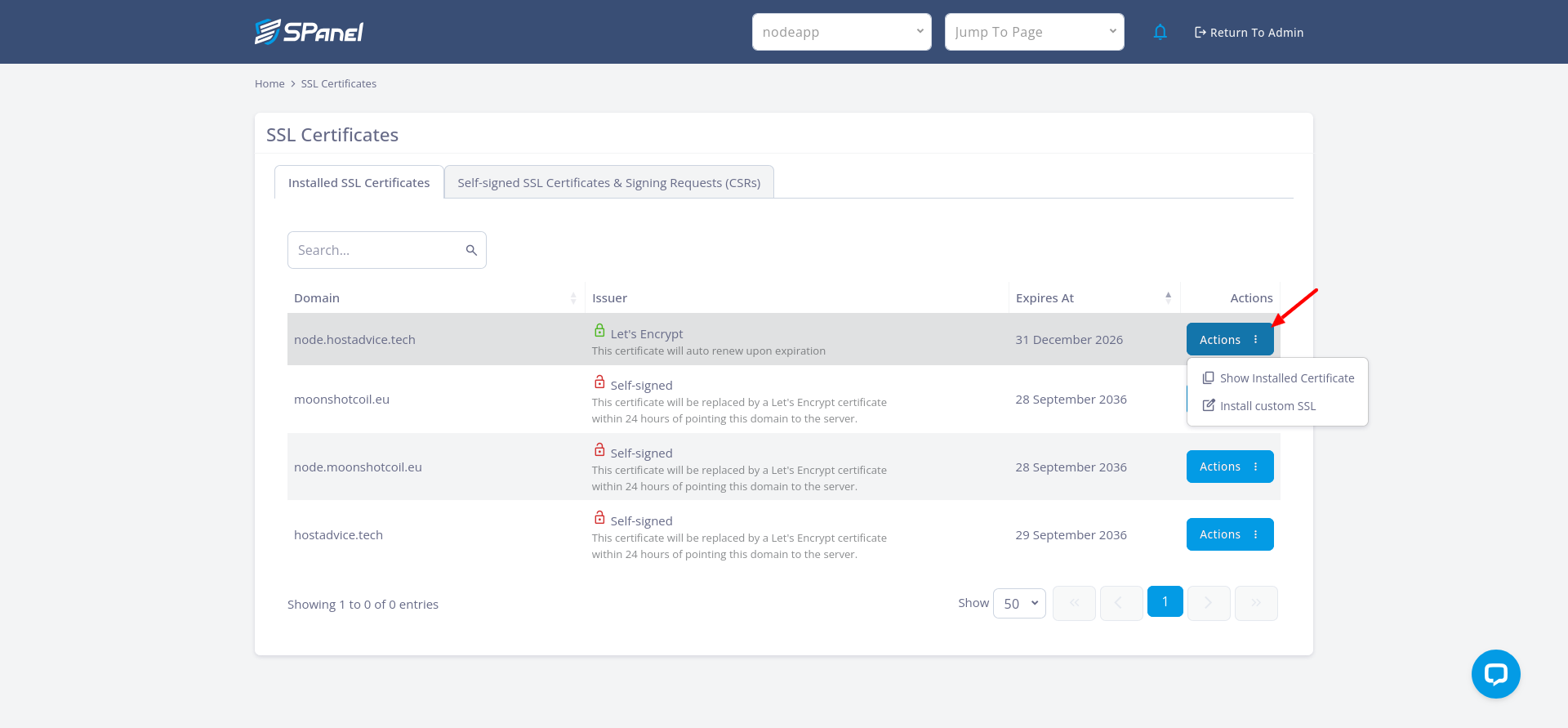Screen dimensions: 1568x728
Task: Open the Jump To Page dropdown
Action: [1034, 32]
